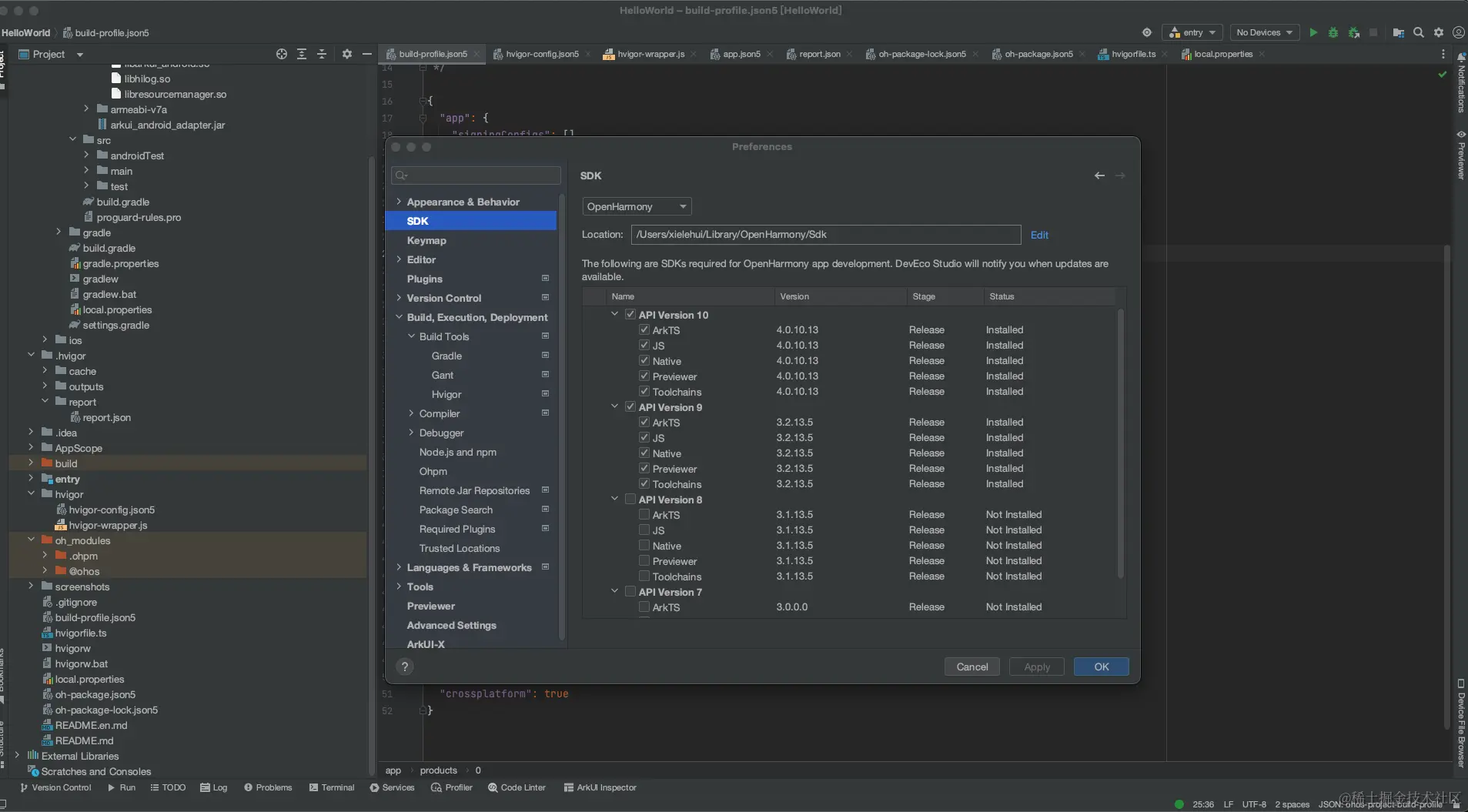Screen dimensions: 1468x812
Task: Uncheck the API Version 10 checkbox
Action: click(x=630, y=315)
